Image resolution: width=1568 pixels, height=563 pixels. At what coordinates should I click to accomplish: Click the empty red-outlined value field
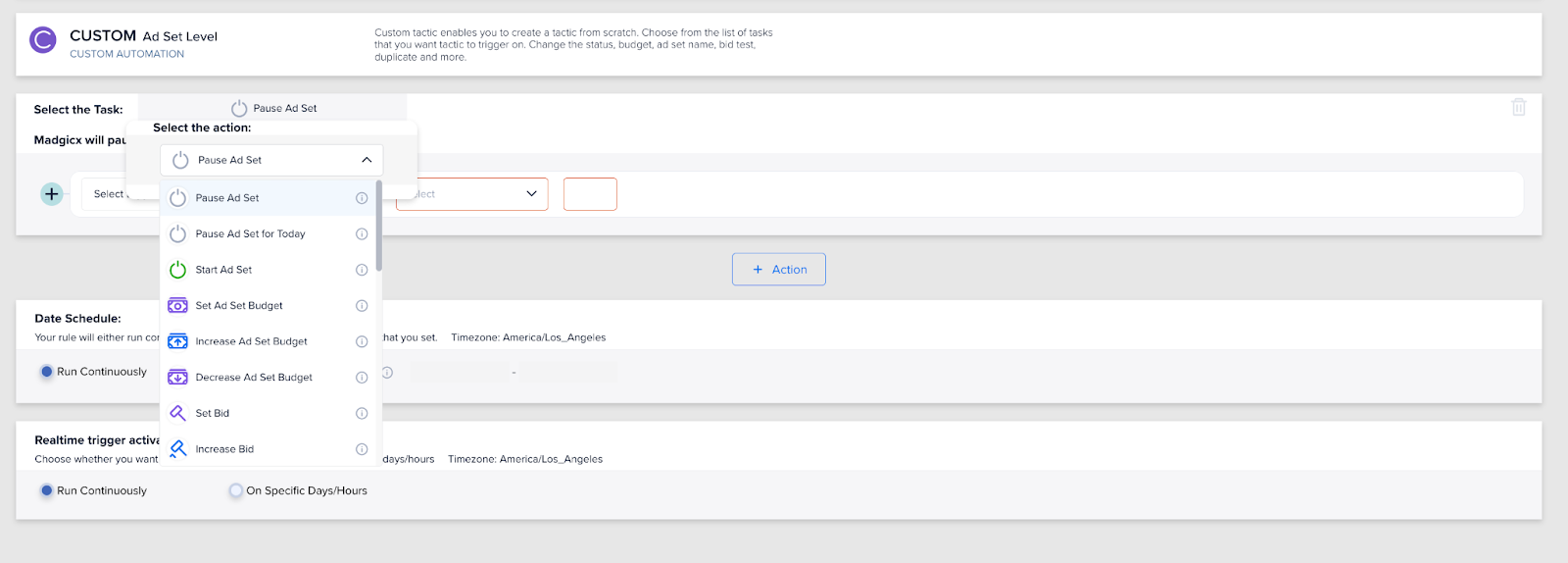(590, 194)
